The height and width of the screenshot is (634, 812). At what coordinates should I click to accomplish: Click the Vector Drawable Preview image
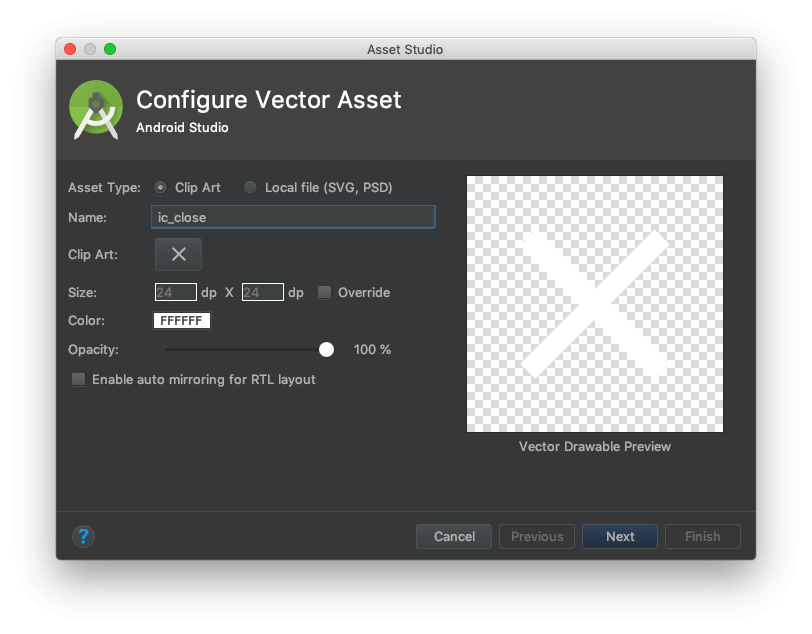(x=594, y=304)
